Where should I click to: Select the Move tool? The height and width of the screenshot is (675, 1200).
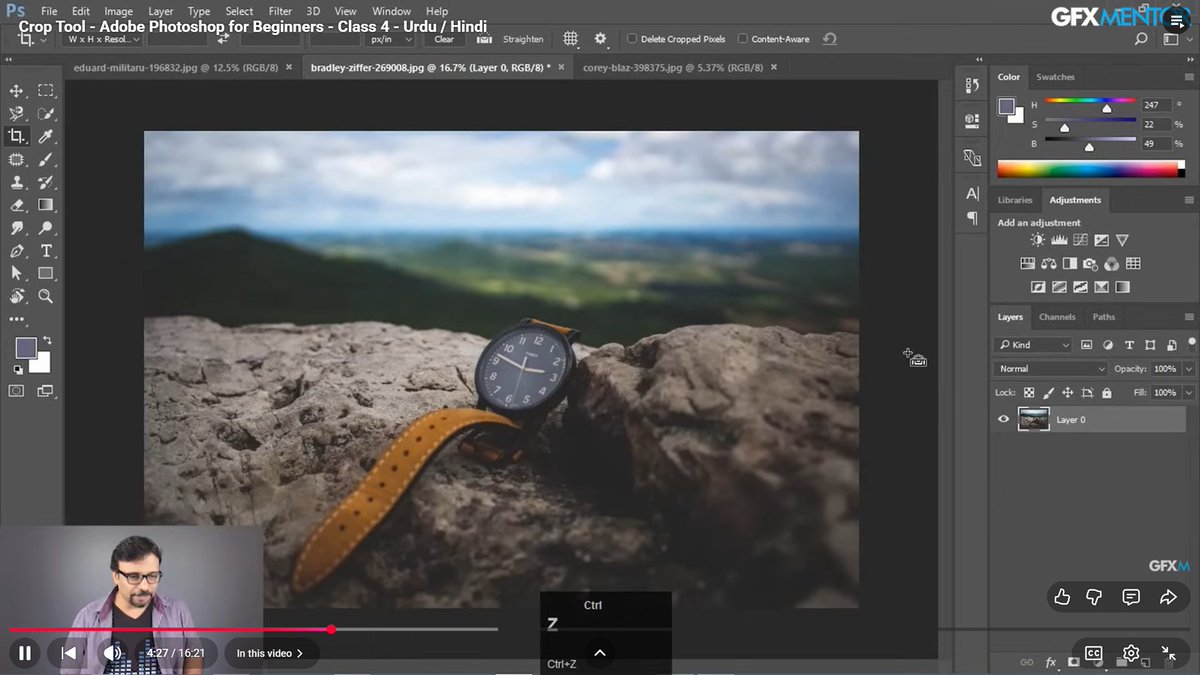tap(16, 91)
